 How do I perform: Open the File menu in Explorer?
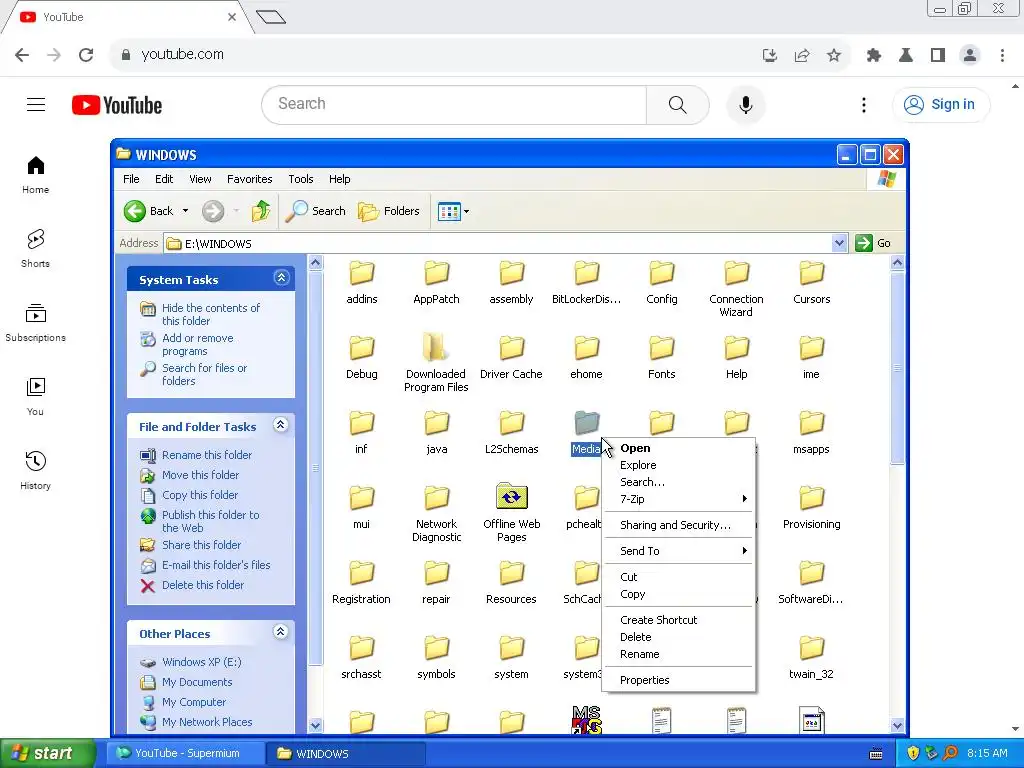pos(131,179)
